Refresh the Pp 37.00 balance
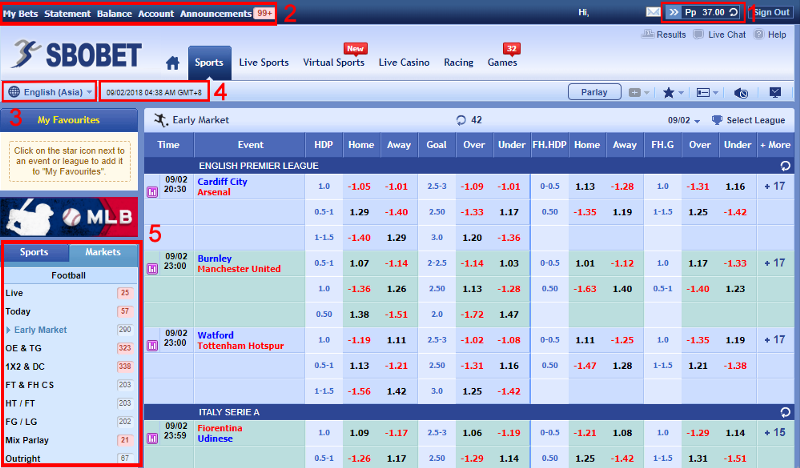 (734, 12)
